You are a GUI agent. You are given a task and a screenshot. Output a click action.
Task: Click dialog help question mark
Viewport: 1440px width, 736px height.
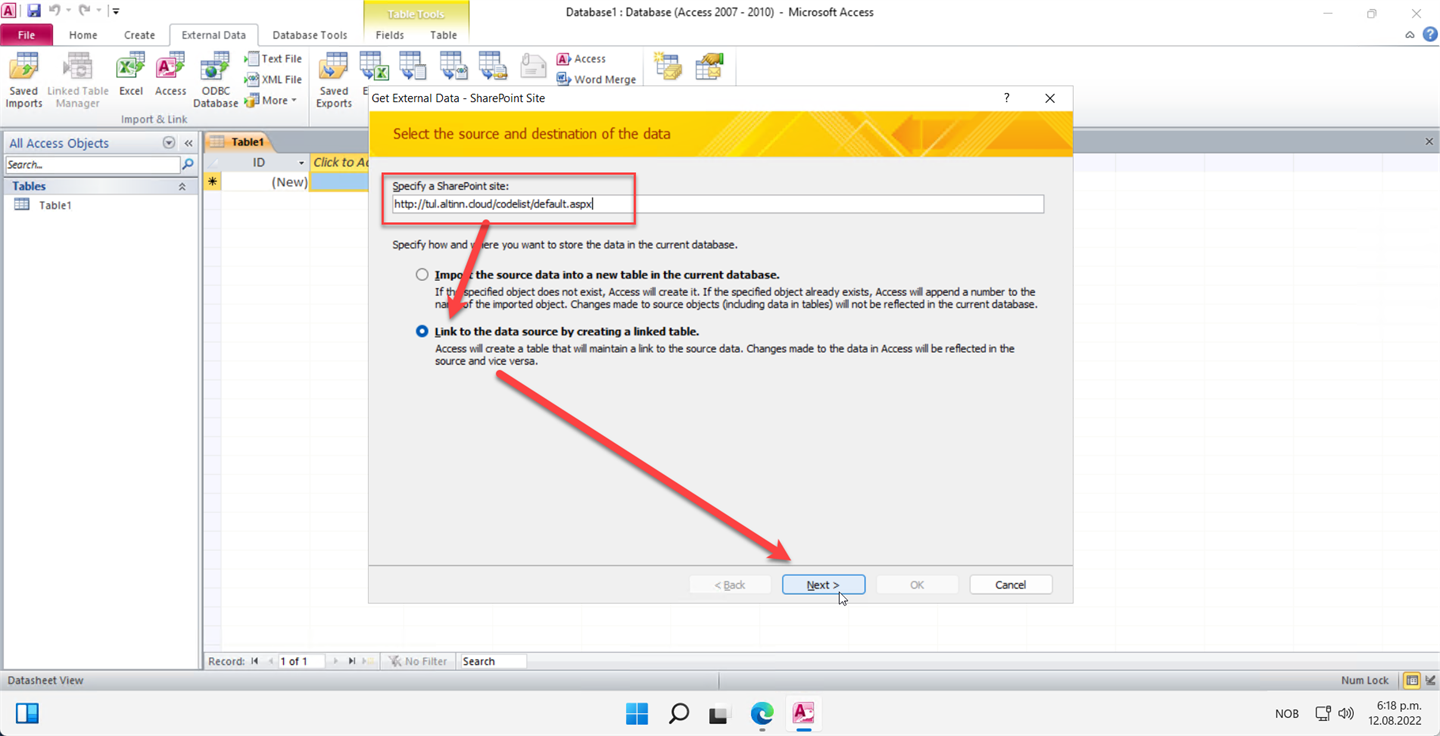(1007, 98)
